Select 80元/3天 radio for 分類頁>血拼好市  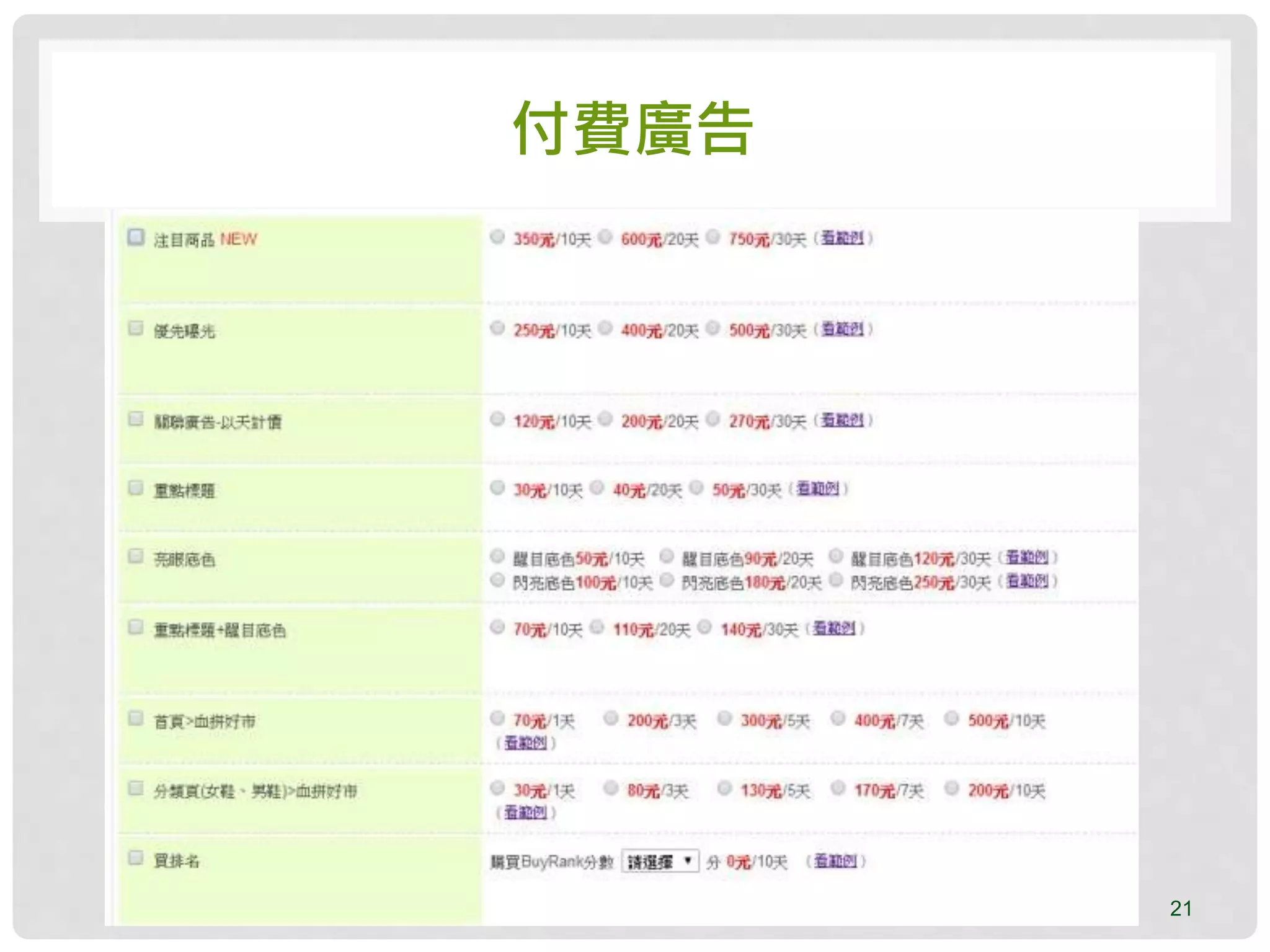pos(611,788)
